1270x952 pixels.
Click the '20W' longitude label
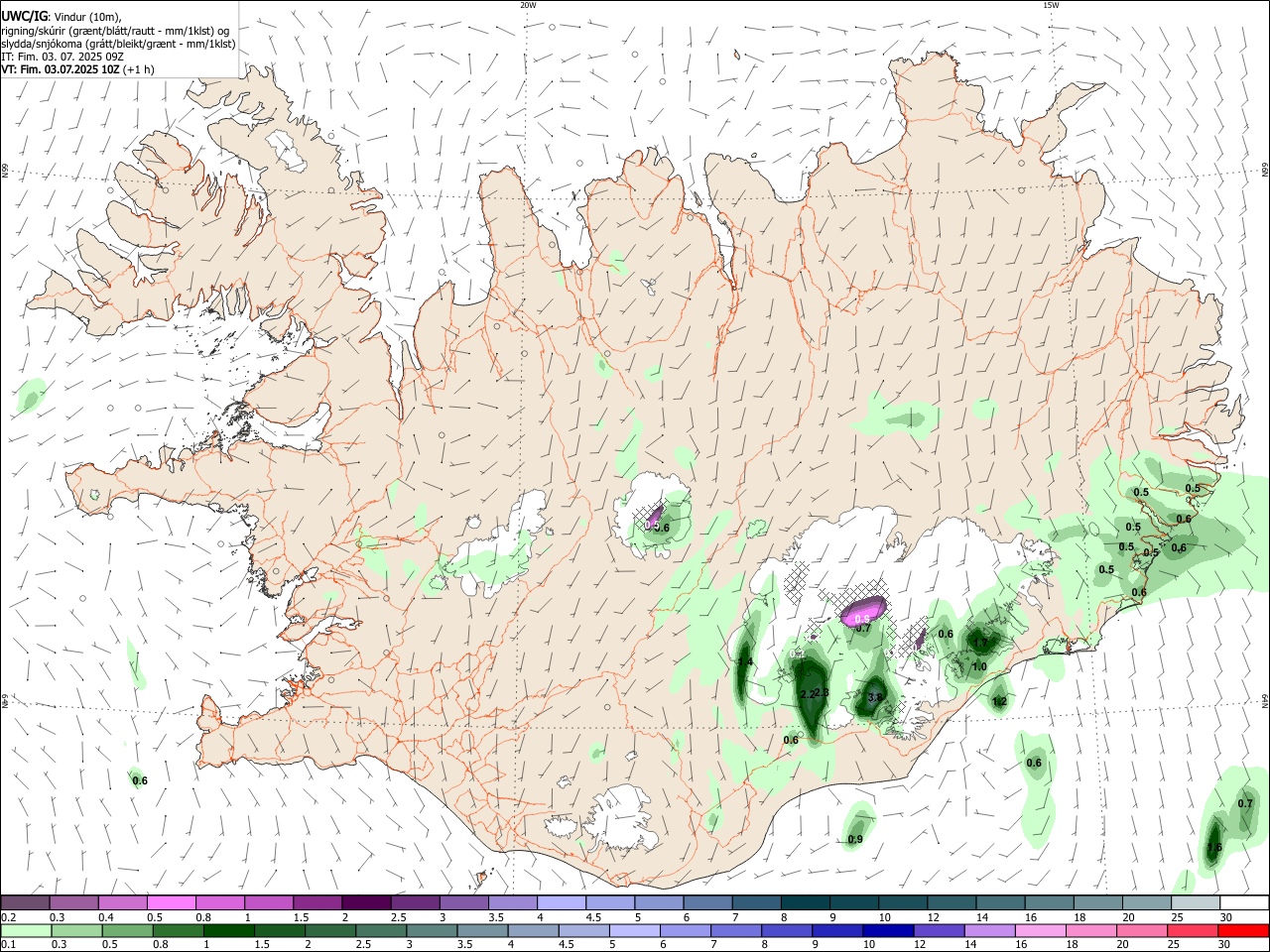(528, 4)
